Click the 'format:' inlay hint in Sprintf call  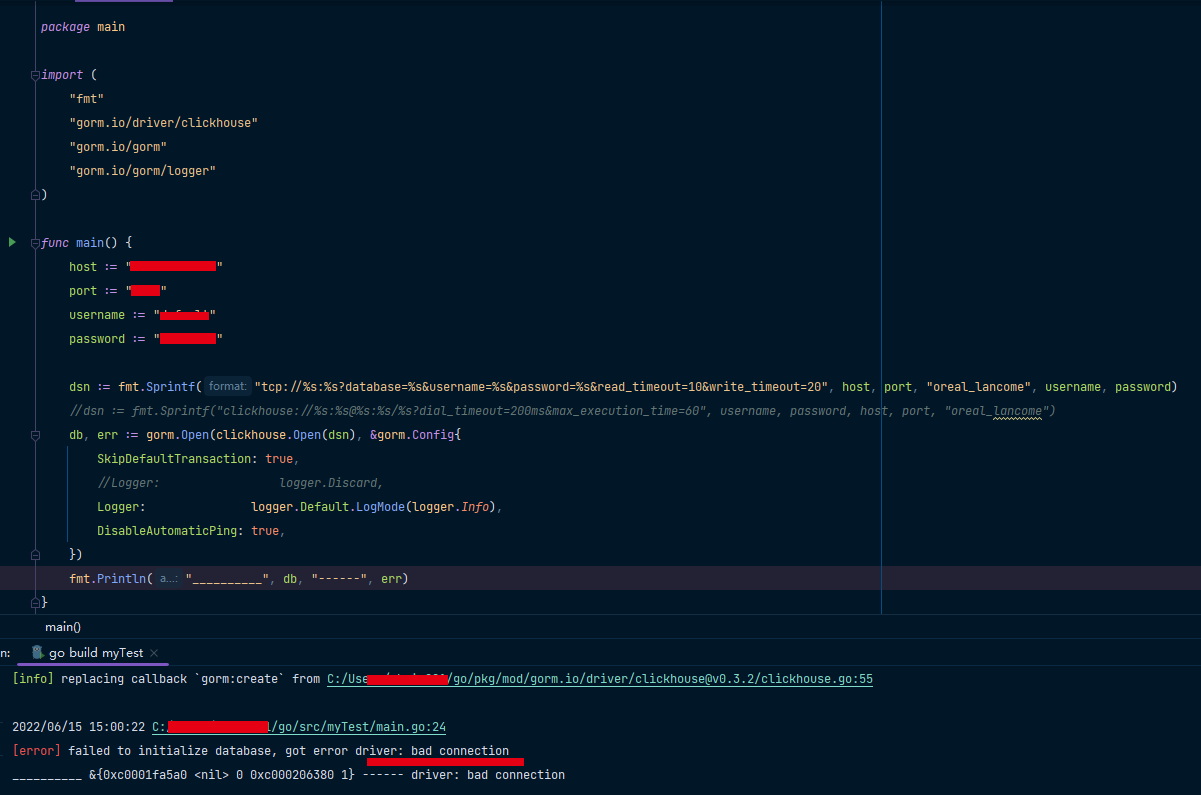point(228,387)
